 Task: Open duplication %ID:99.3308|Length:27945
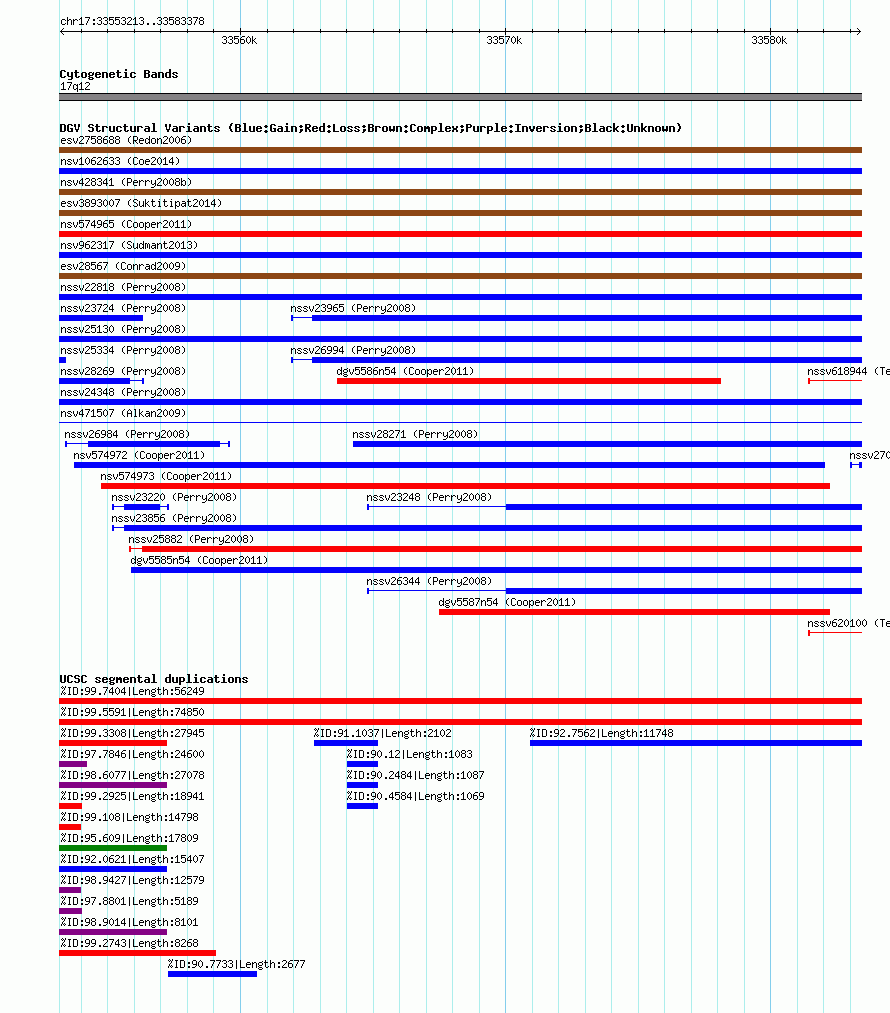[113, 743]
